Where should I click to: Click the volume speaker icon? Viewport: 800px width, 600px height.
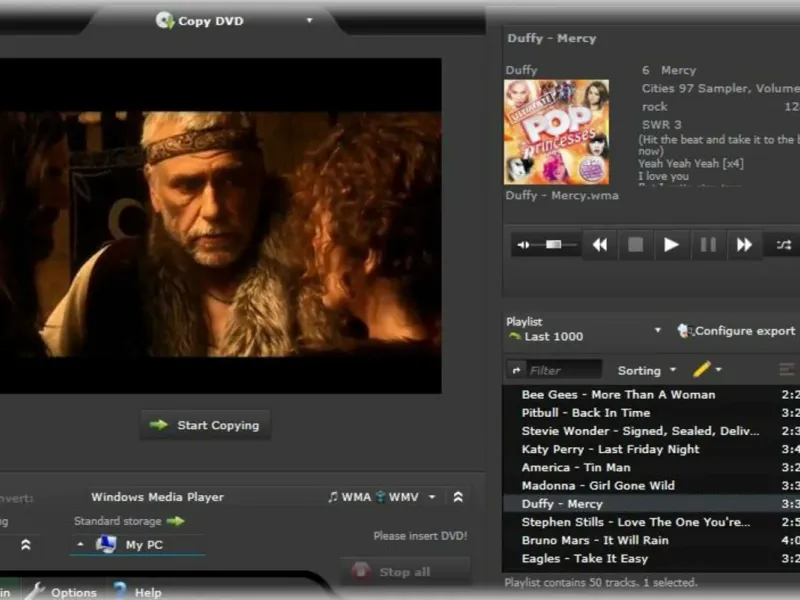(523, 245)
